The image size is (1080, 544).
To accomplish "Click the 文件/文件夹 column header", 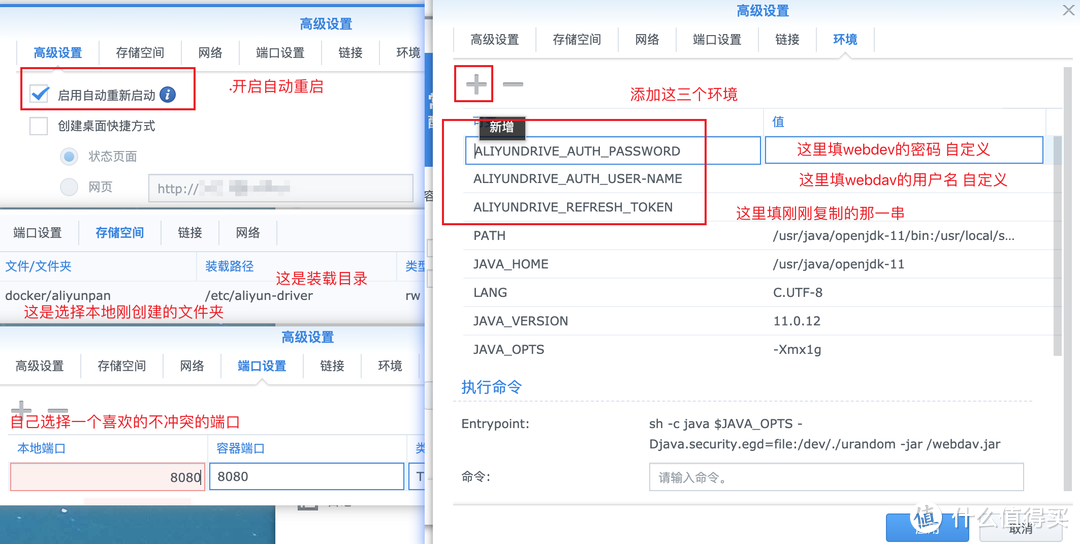I will (39, 266).
